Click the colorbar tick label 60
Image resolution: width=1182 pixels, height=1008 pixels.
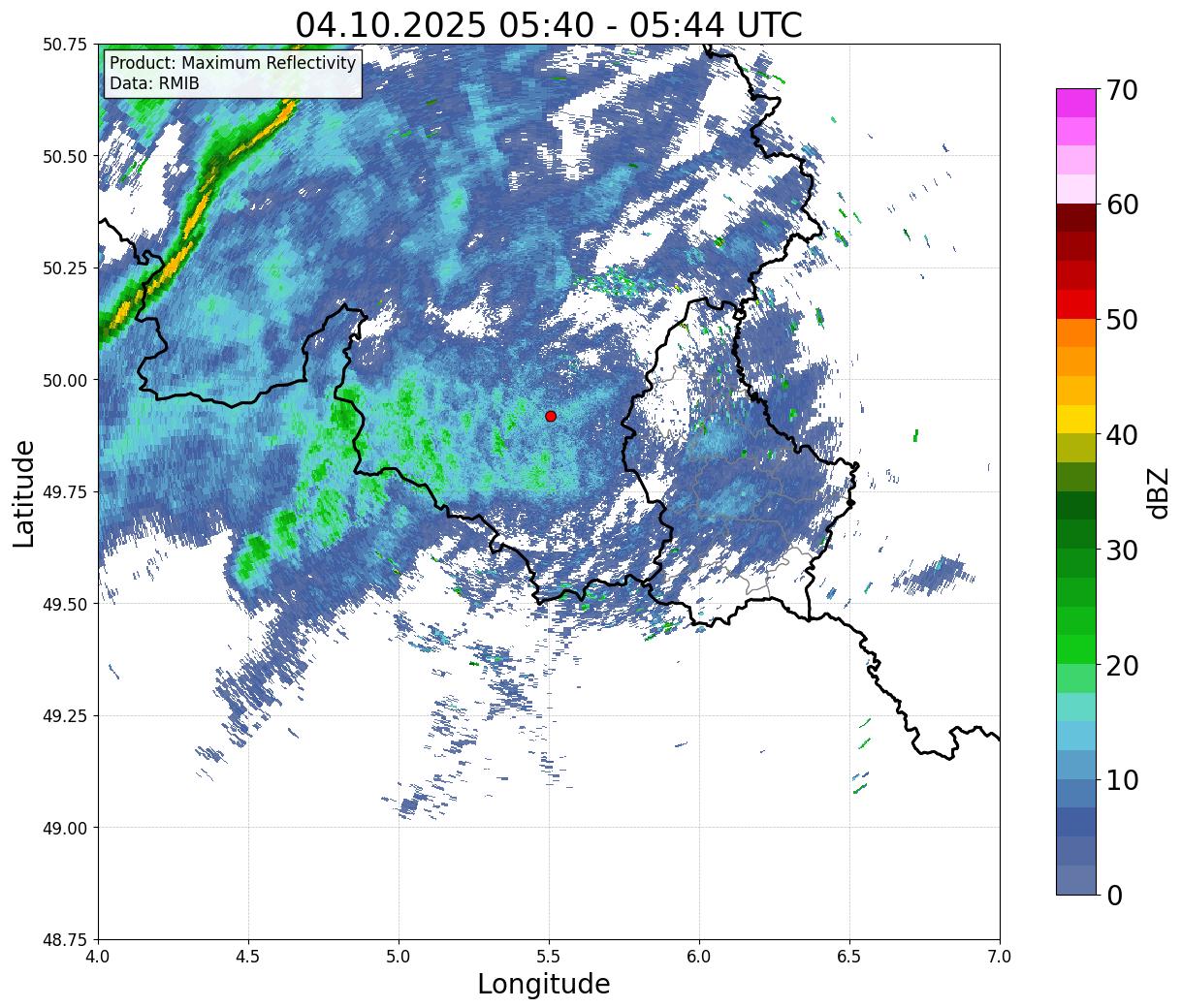point(1122,205)
